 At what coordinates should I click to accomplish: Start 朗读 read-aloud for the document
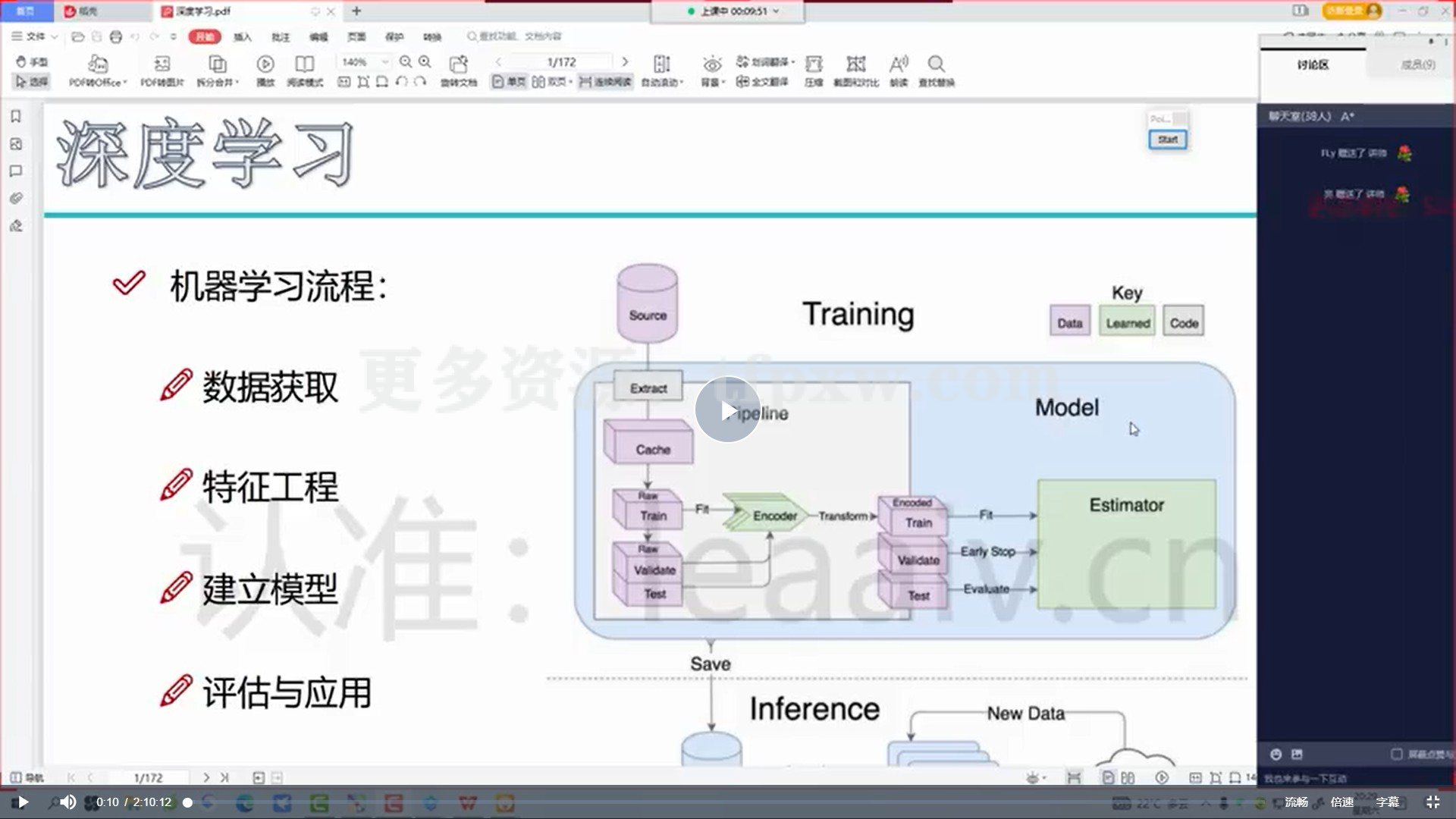click(x=899, y=72)
